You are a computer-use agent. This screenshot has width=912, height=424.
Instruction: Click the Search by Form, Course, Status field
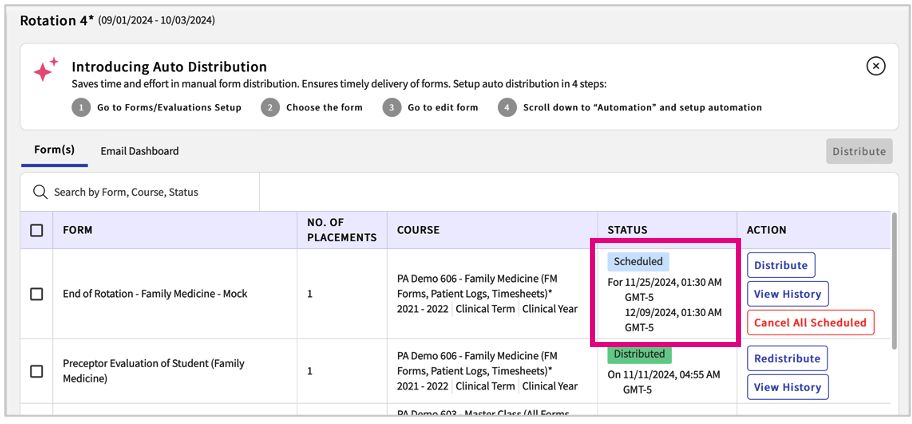coord(150,192)
